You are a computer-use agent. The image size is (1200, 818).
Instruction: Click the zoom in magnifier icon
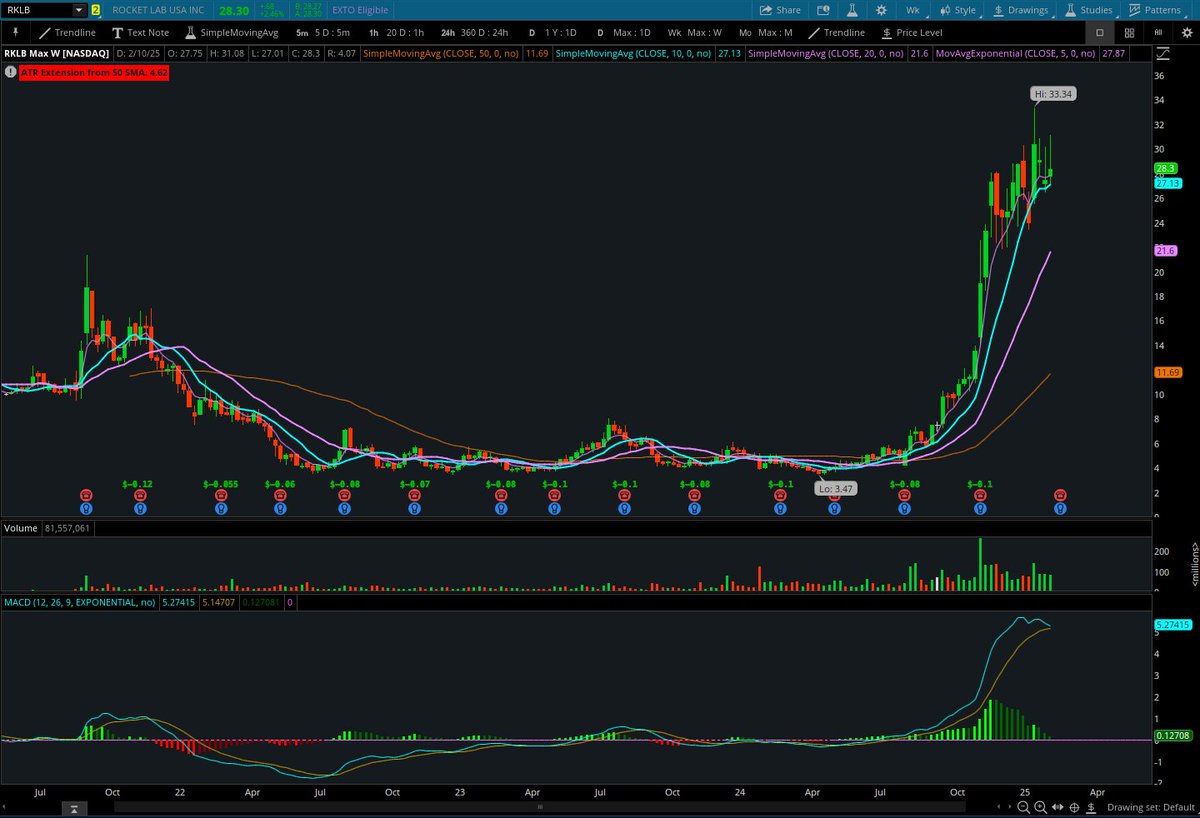[x=1041, y=807]
